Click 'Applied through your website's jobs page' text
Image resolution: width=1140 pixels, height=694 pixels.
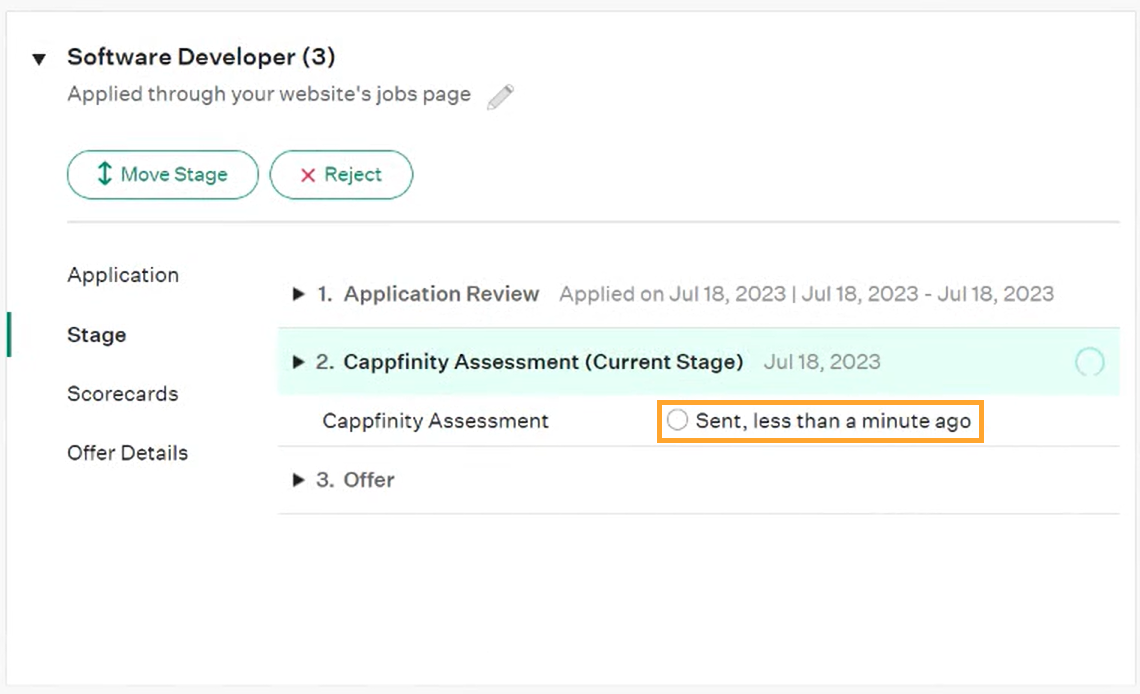tap(269, 94)
